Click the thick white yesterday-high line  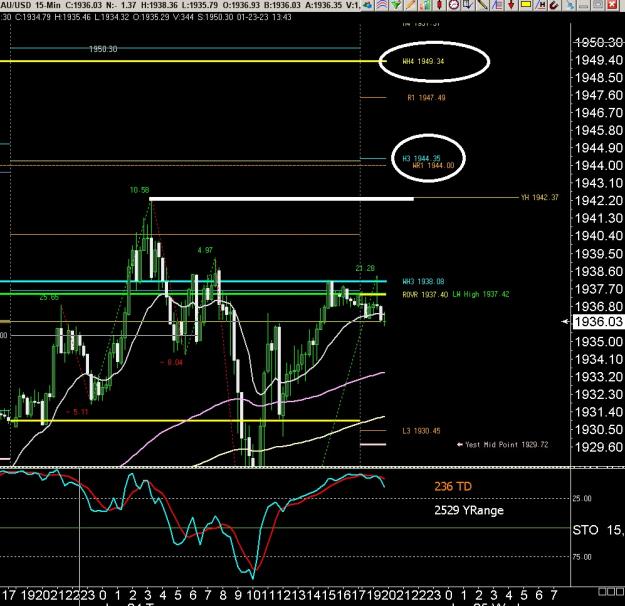point(281,199)
